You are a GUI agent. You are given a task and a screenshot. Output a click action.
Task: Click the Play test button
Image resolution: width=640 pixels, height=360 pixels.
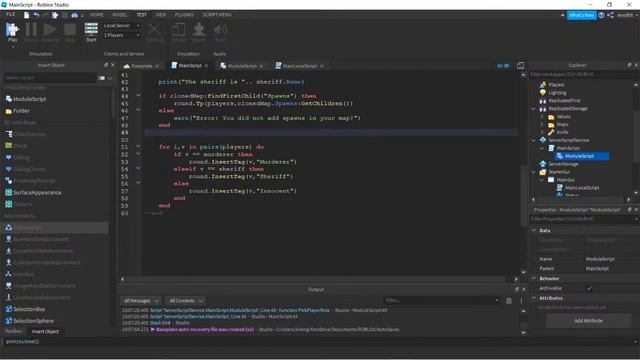pos(12,32)
